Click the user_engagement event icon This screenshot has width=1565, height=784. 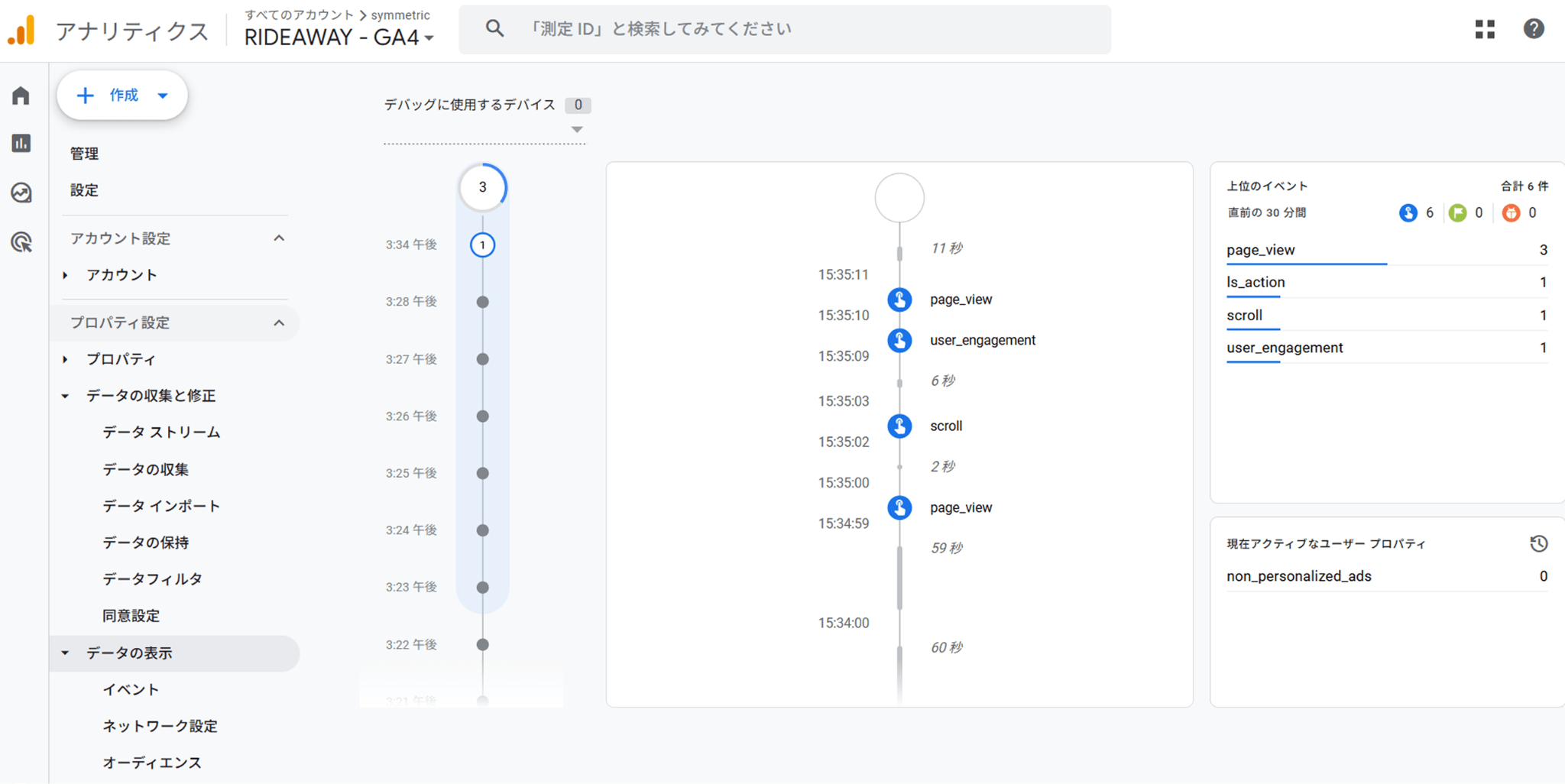click(x=899, y=340)
